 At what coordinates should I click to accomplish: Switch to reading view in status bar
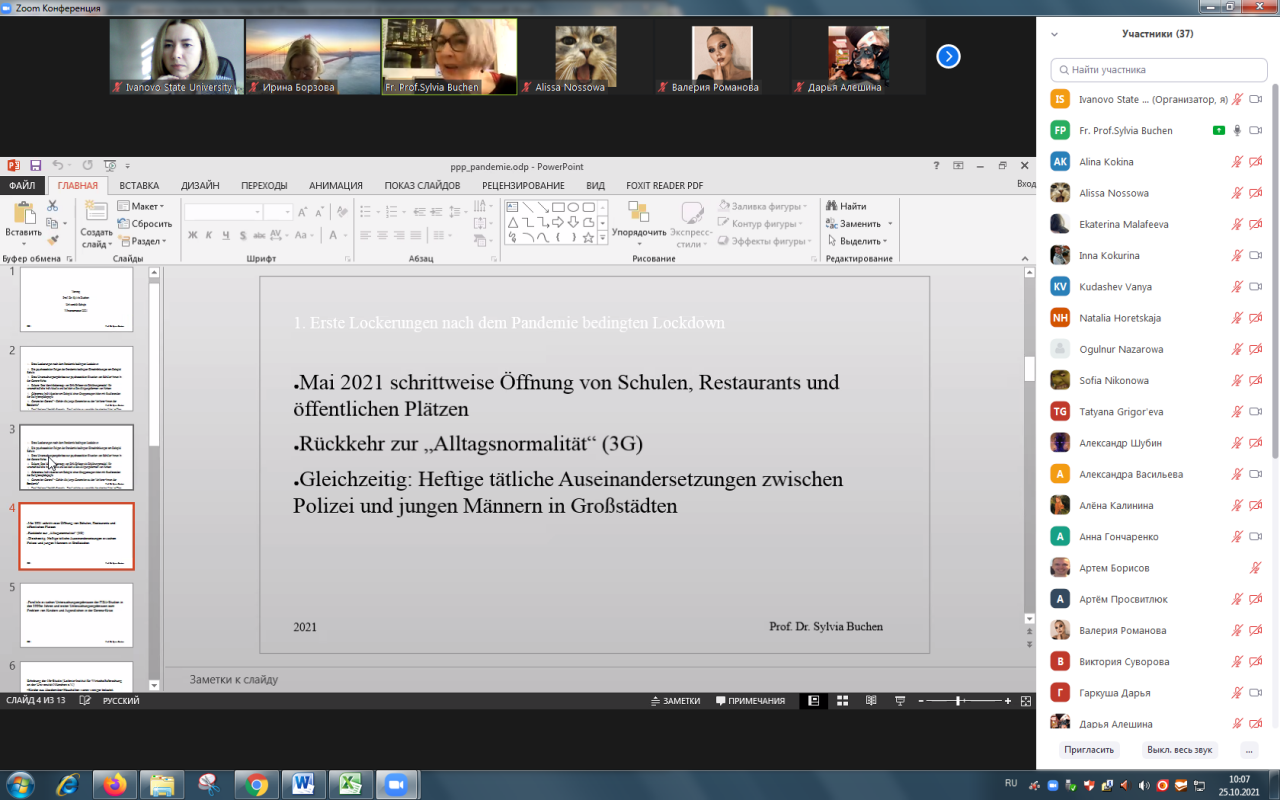pyautogui.click(x=871, y=701)
